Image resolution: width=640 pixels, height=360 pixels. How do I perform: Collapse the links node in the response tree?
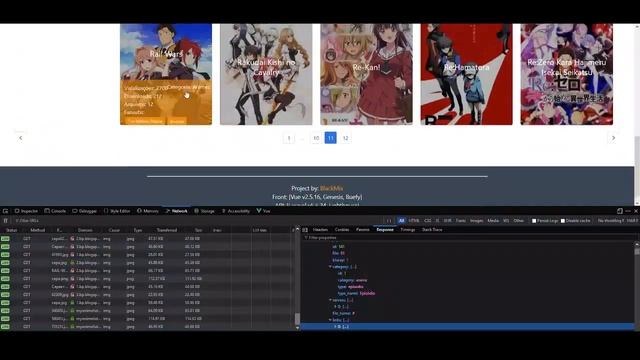pos(330,320)
